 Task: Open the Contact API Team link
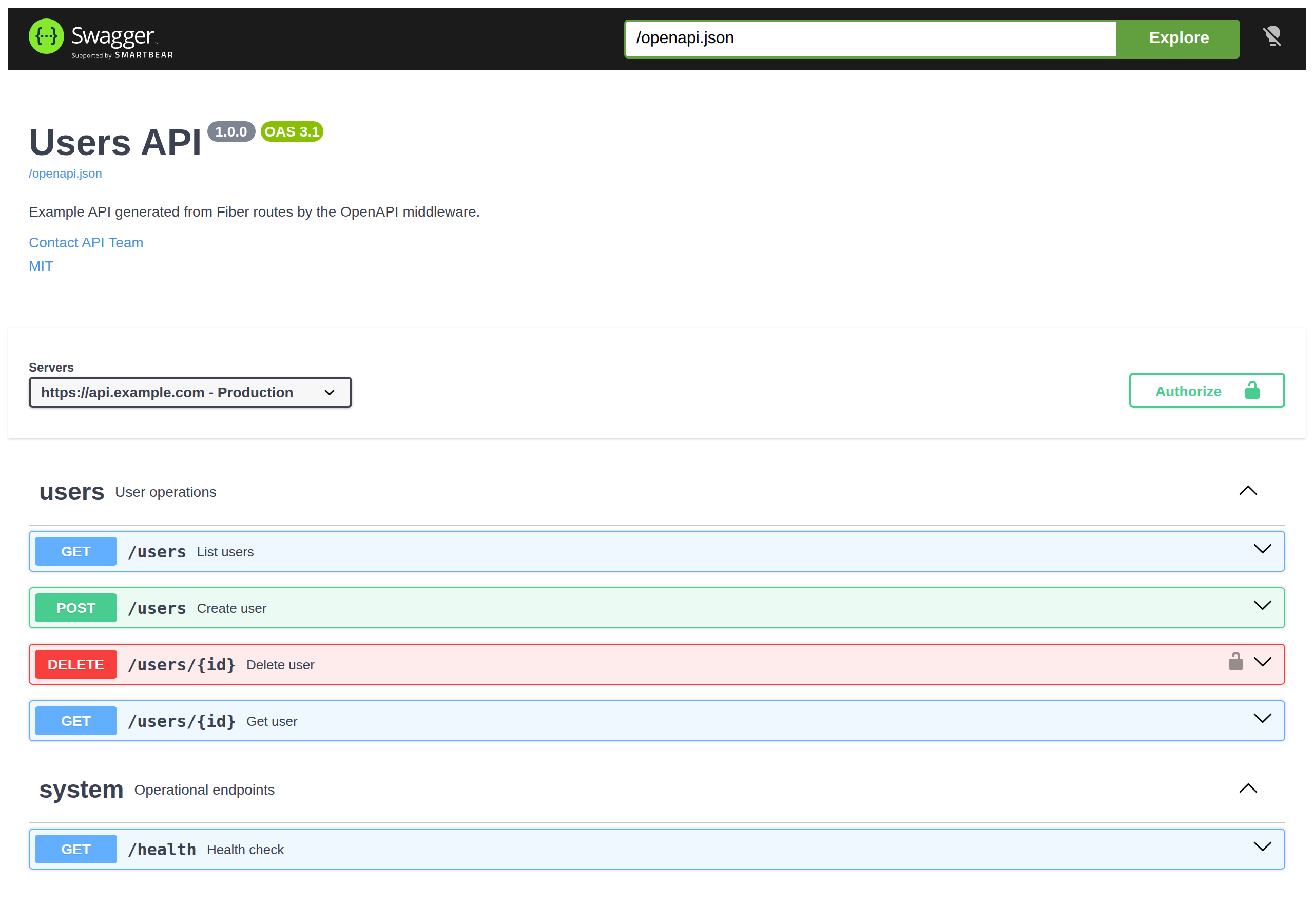(x=86, y=243)
